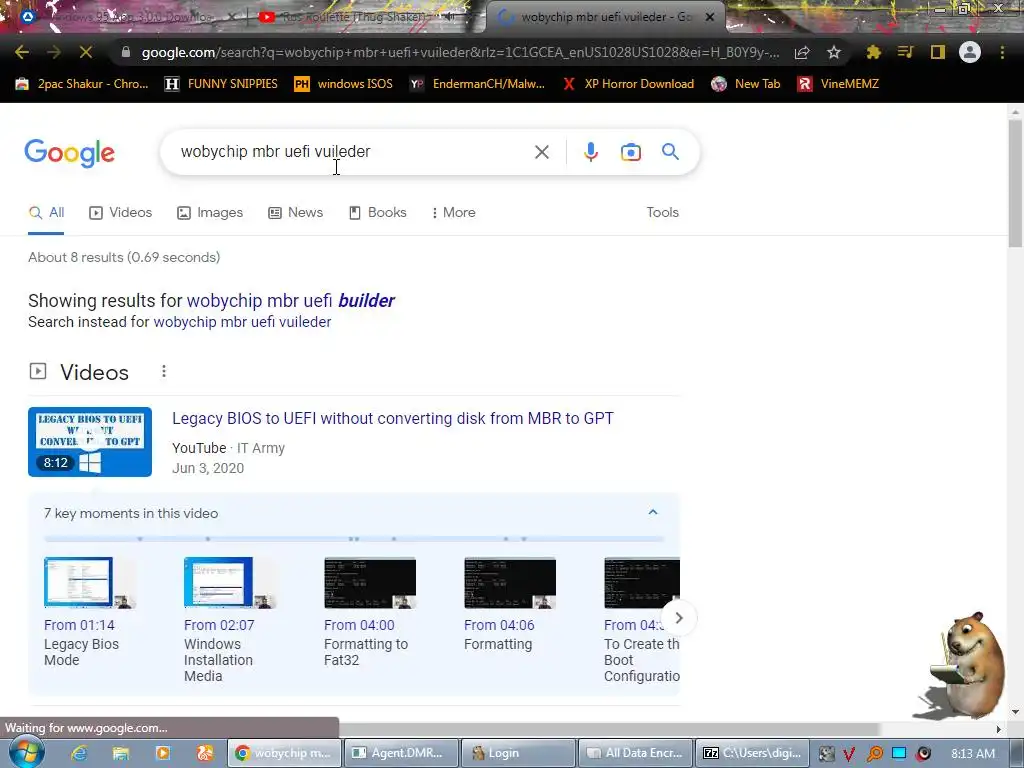
Task: Open Videos section three-dot options
Action: [164, 372]
